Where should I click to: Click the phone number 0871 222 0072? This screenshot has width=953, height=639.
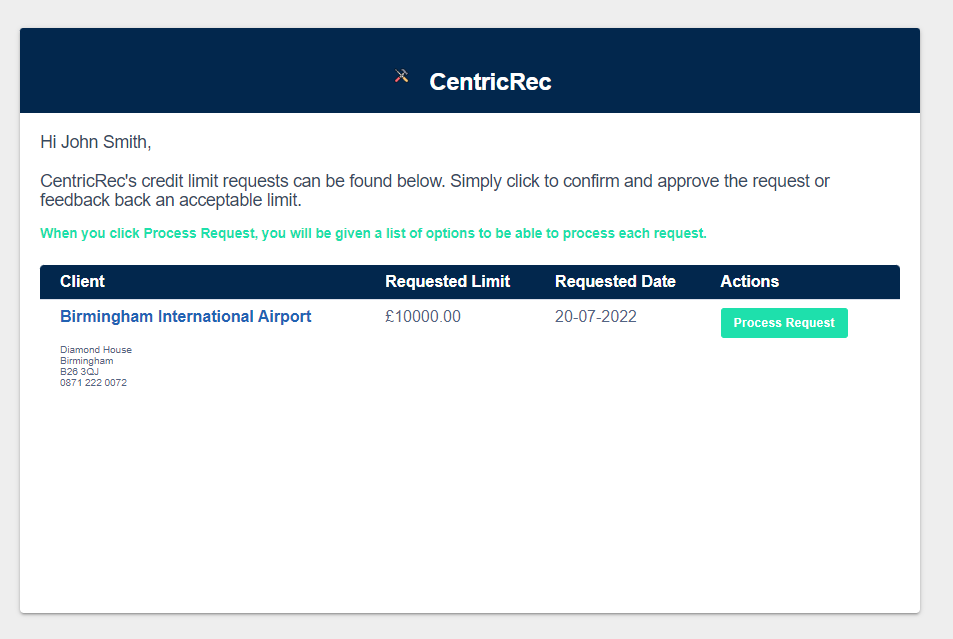pos(94,382)
